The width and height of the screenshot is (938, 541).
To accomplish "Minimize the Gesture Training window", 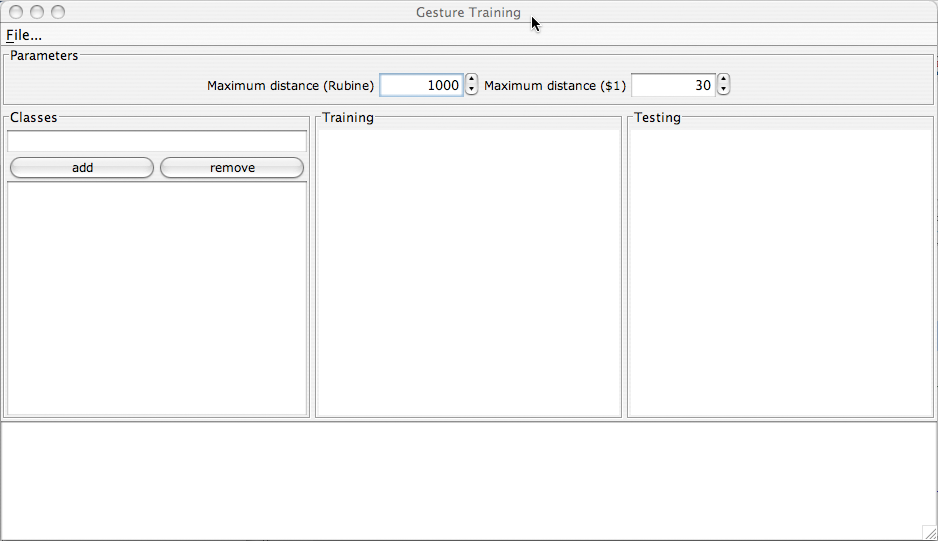I will pyautogui.click(x=37, y=12).
